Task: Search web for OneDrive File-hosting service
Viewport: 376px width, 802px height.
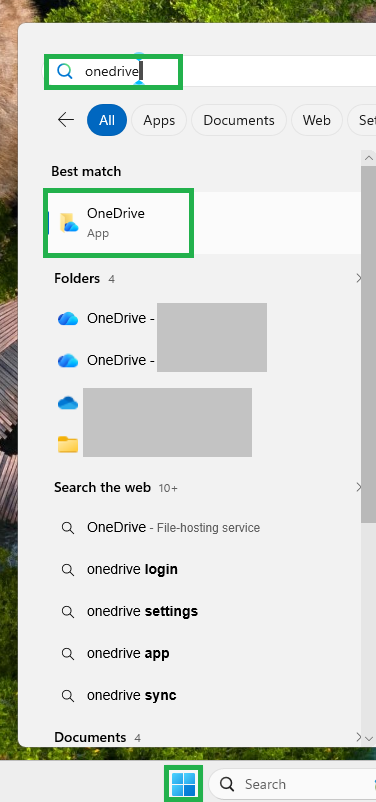Action: (205, 527)
